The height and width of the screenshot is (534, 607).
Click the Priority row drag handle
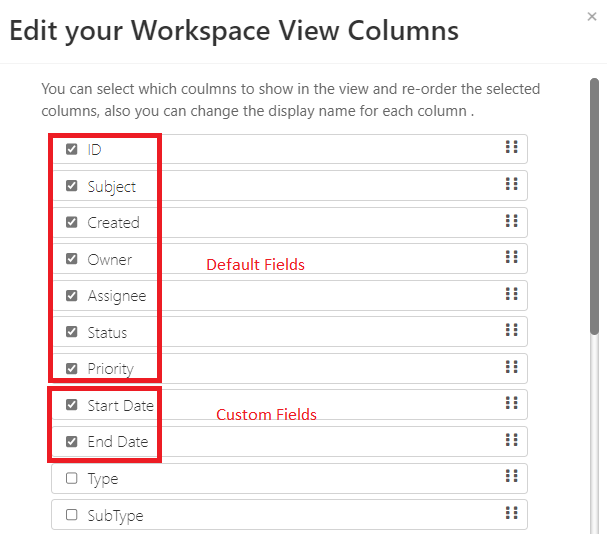[x=511, y=367]
